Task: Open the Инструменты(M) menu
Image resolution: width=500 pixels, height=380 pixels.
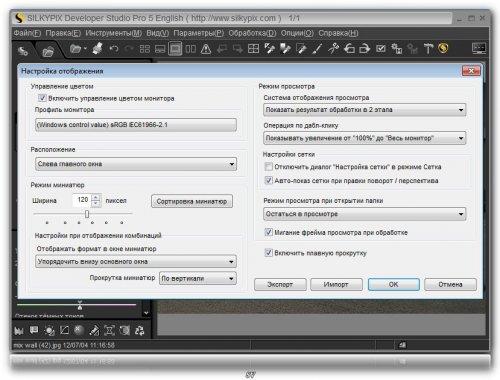Action: [114, 33]
